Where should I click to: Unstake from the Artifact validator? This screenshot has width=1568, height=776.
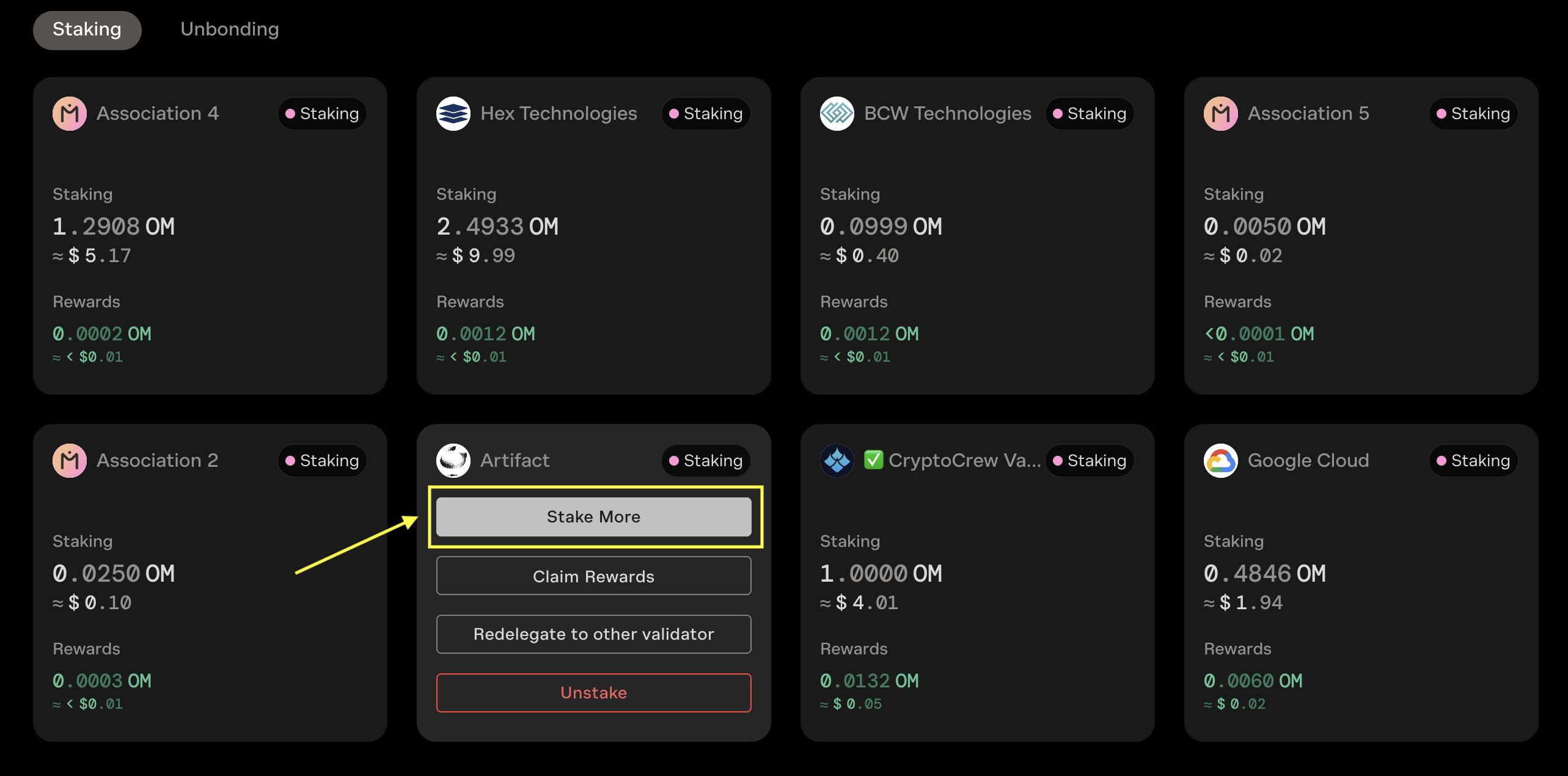pos(593,693)
